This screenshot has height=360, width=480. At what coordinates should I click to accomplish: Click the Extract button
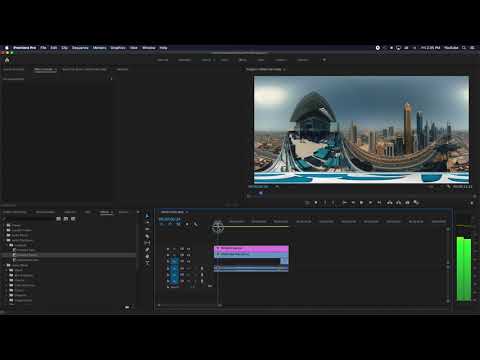(x=398, y=202)
